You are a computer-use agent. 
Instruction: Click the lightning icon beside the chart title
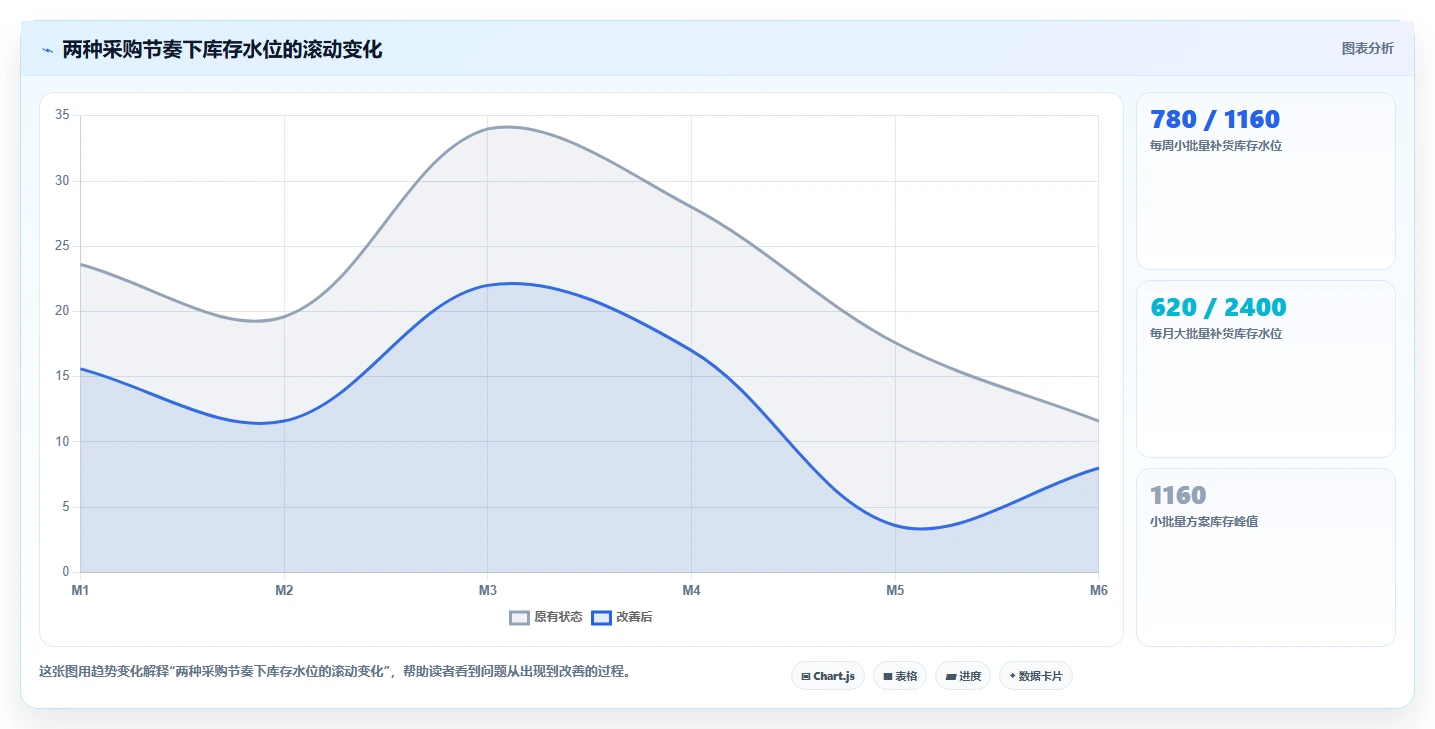point(47,50)
